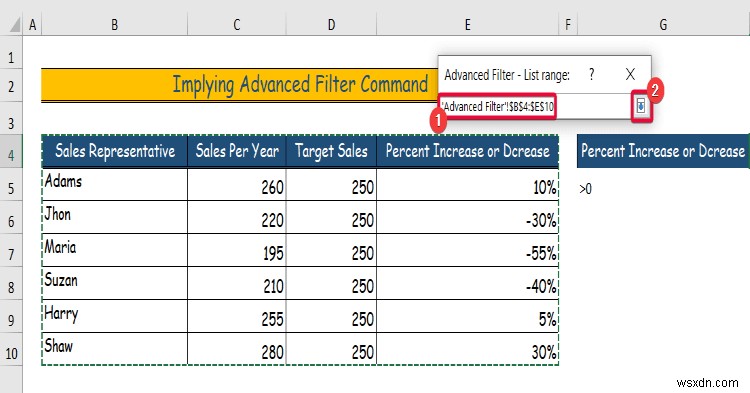Click column E 'Percent Increase or Dcrease' header
750x393 pixels.
pyautogui.click(x=467, y=151)
